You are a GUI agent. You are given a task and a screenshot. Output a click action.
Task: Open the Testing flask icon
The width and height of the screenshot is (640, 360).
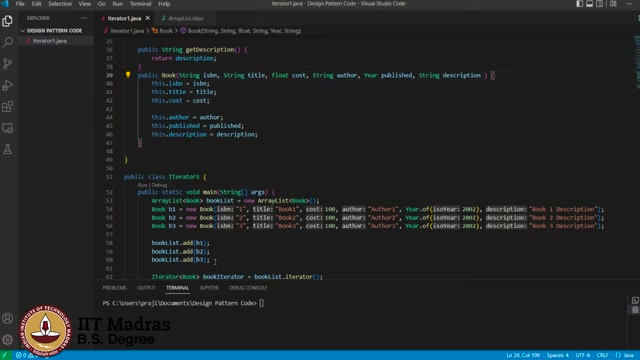pyautogui.click(x=7, y=149)
